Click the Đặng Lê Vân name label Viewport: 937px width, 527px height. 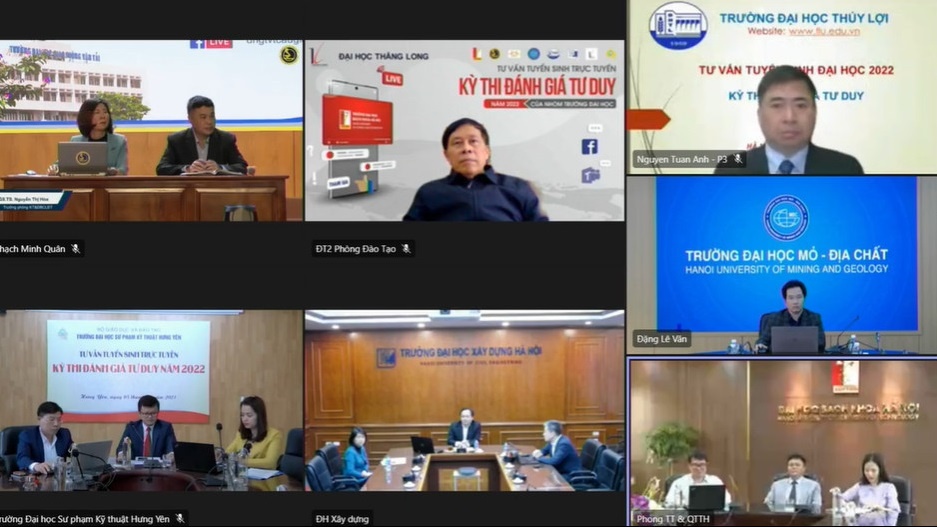[662, 339]
